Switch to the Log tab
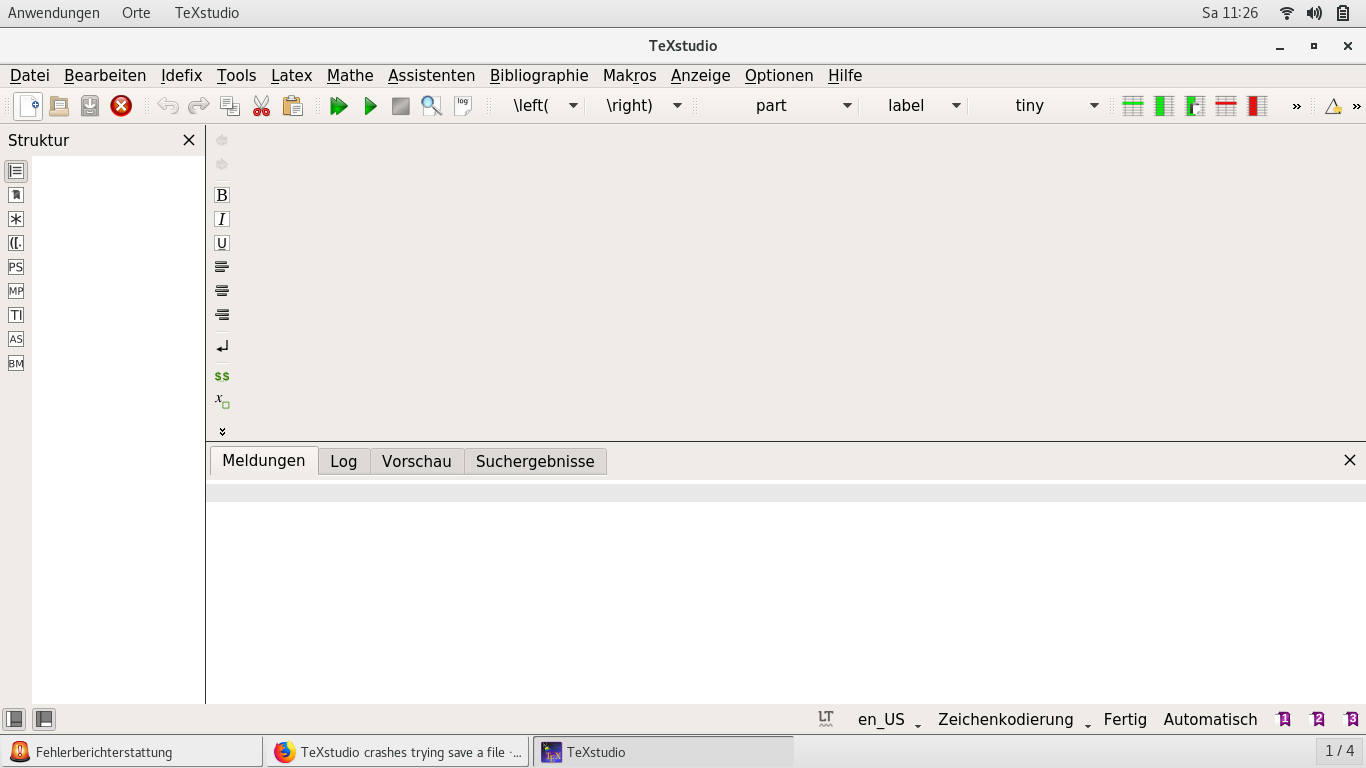 click(344, 461)
